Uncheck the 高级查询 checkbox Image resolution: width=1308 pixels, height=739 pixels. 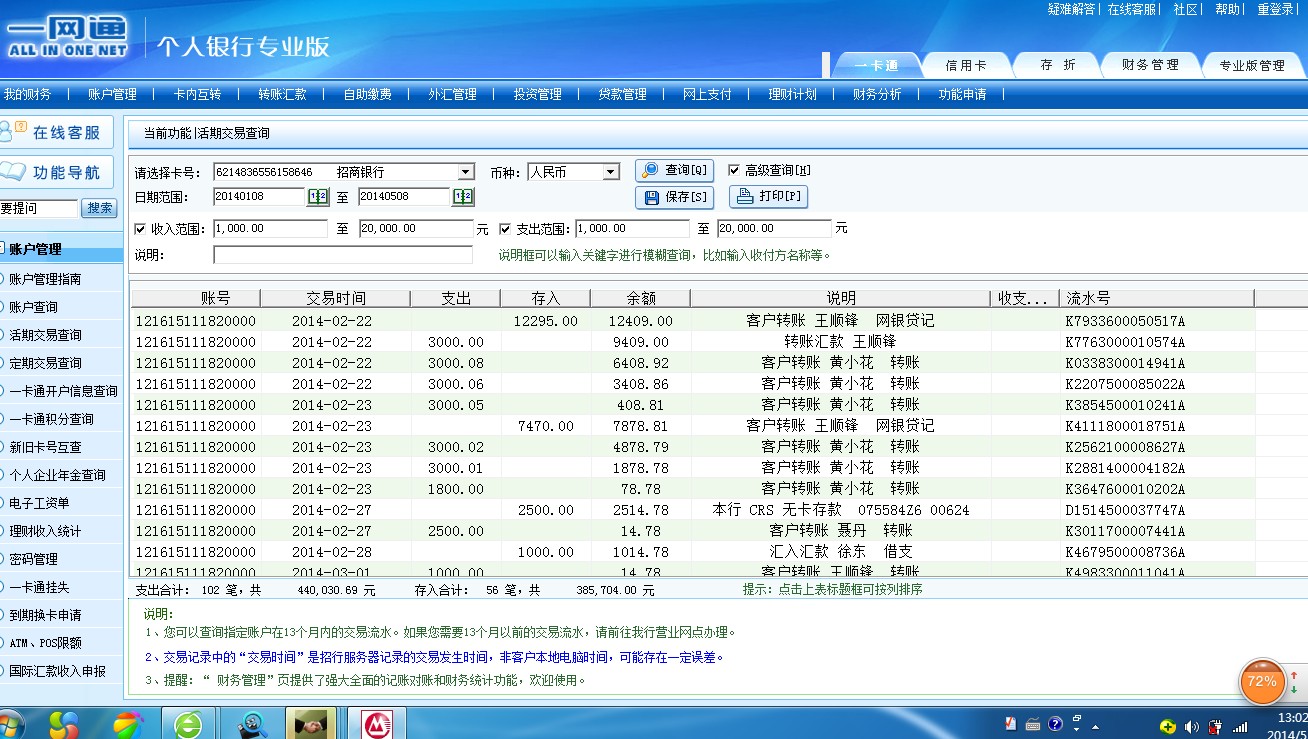(734, 170)
